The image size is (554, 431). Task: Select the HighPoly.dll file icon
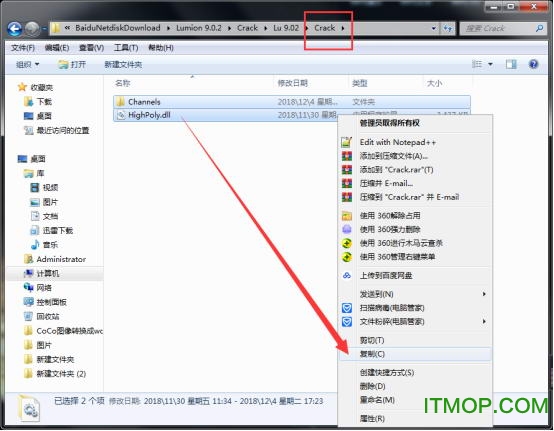(121, 115)
